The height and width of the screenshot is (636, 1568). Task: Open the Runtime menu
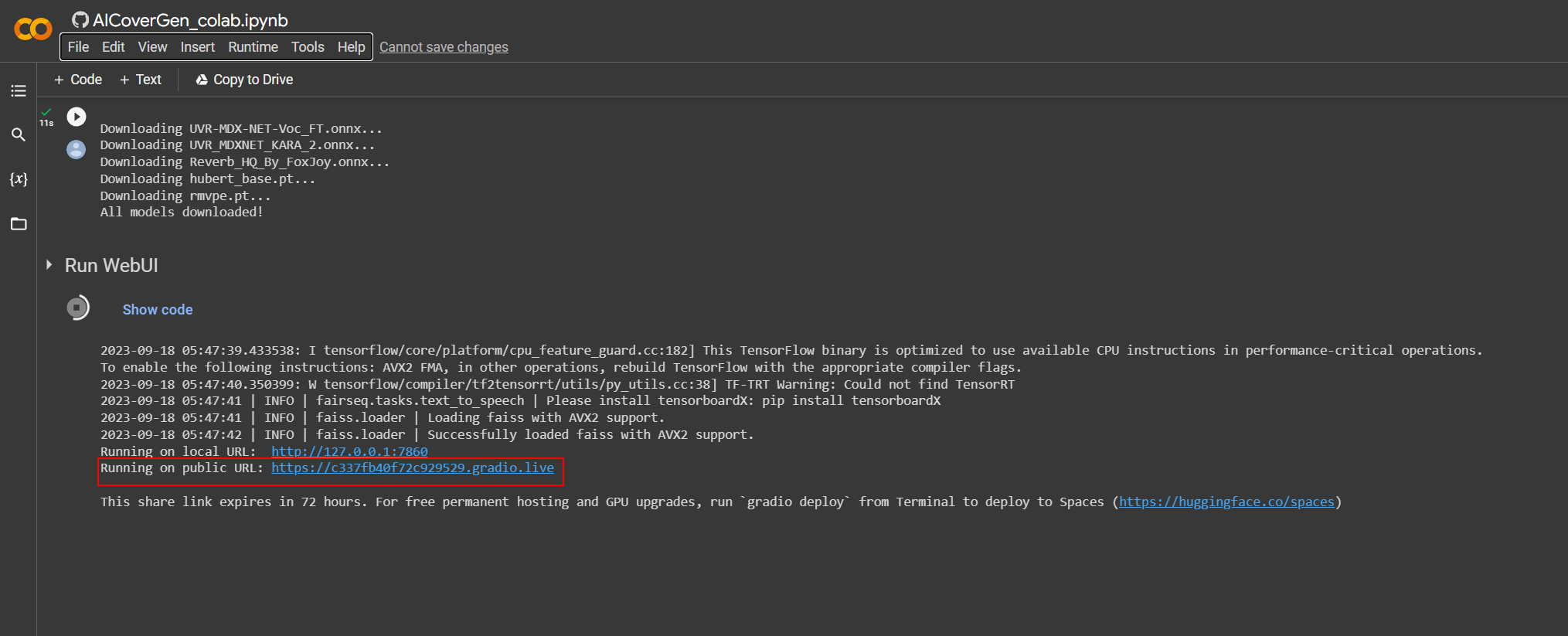[x=253, y=47]
